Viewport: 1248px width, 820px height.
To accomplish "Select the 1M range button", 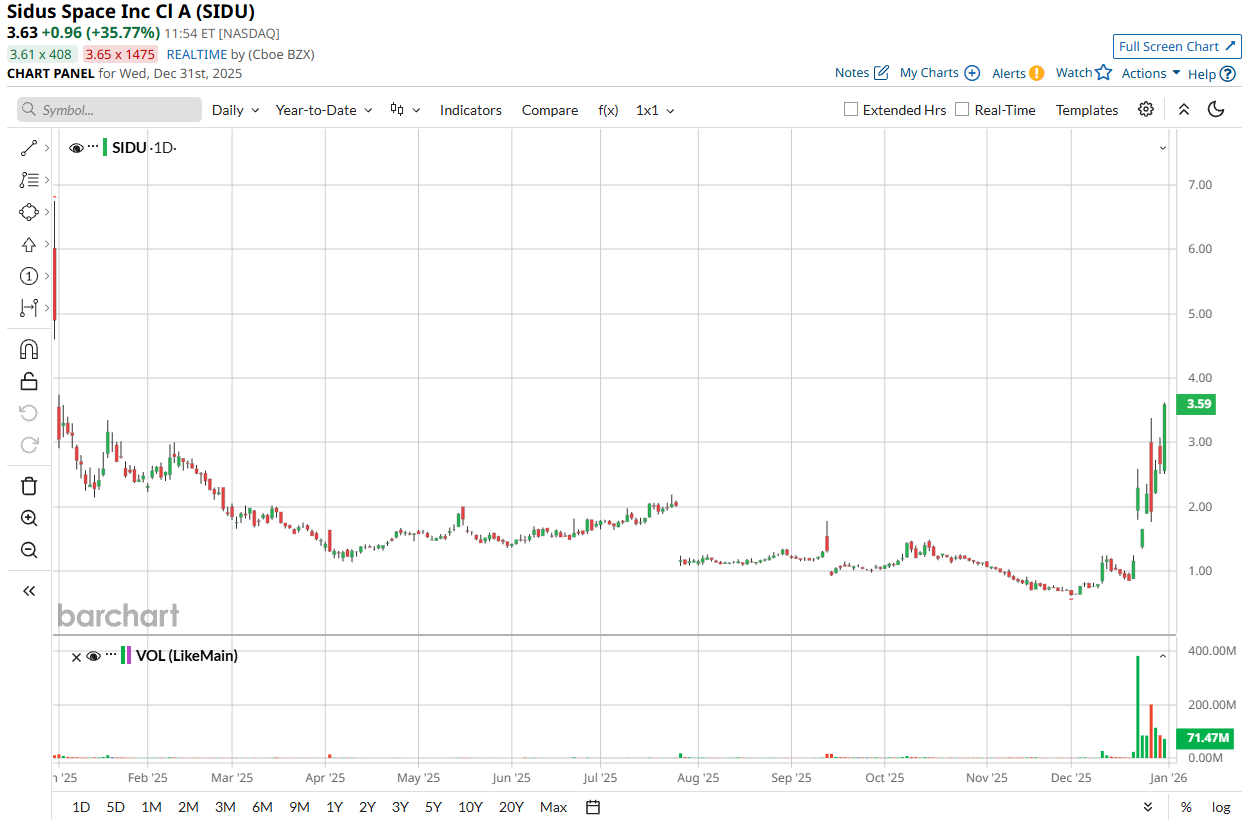I will point(151,807).
